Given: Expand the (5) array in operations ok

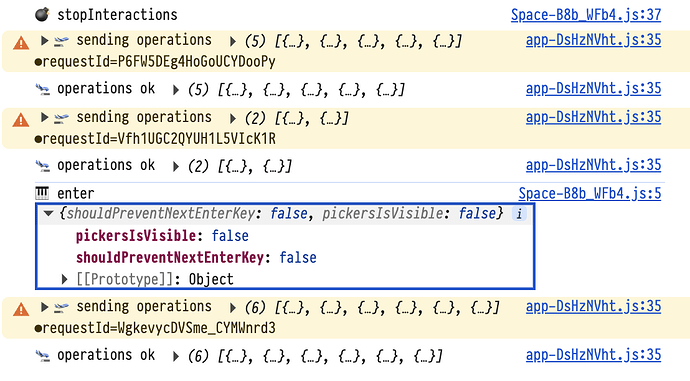Looking at the screenshot, I should [176, 90].
